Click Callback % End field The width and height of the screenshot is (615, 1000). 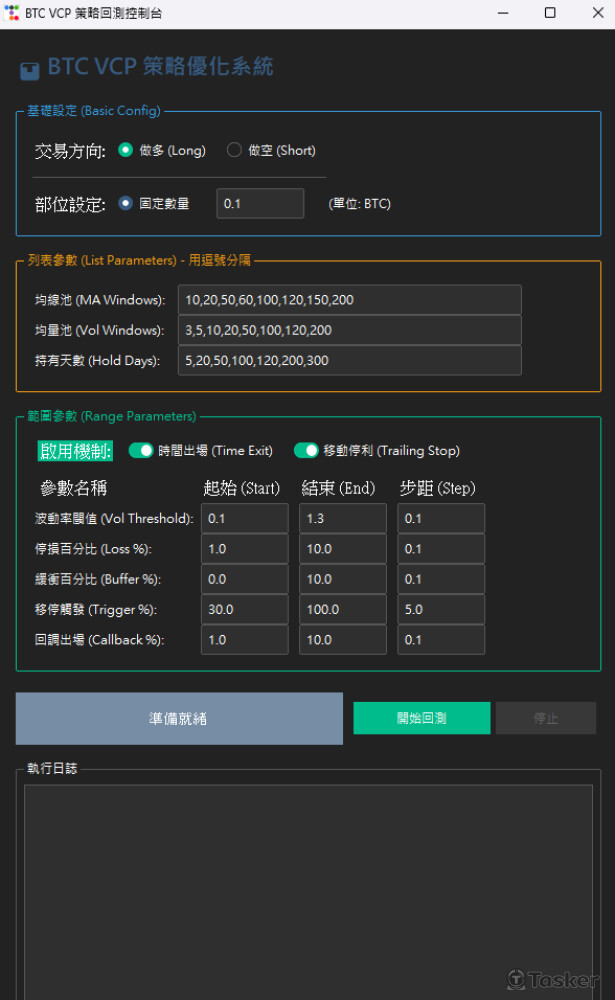[x=343, y=640]
